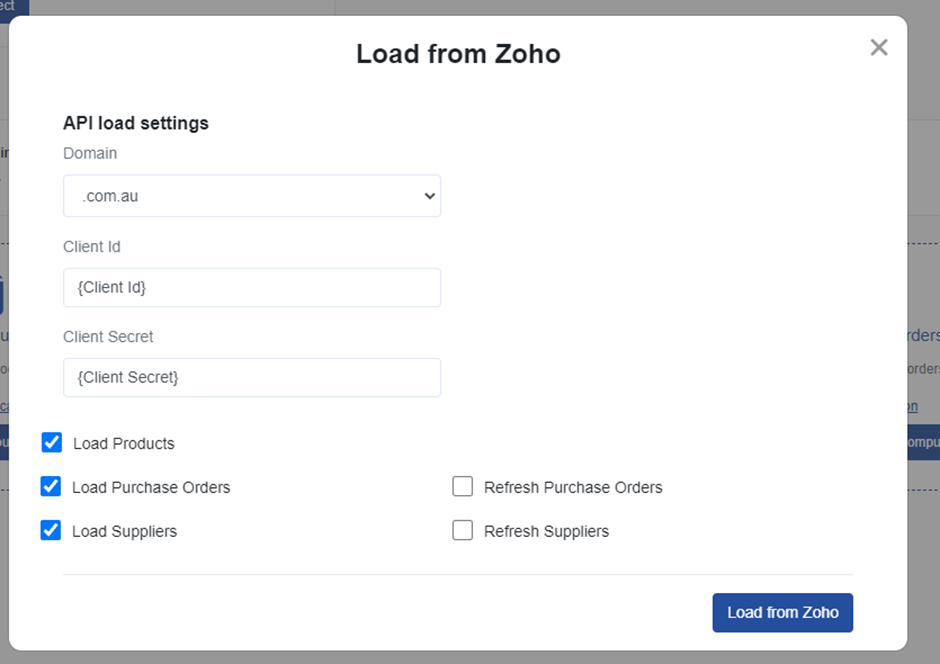Focus the Client Secret input field
The width and height of the screenshot is (940, 664).
(x=252, y=377)
